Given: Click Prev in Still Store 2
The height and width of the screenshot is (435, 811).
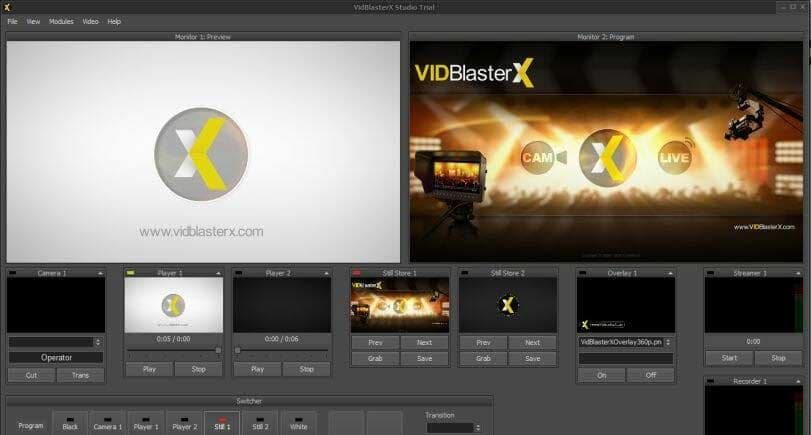Looking at the screenshot, I should pos(484,342).
